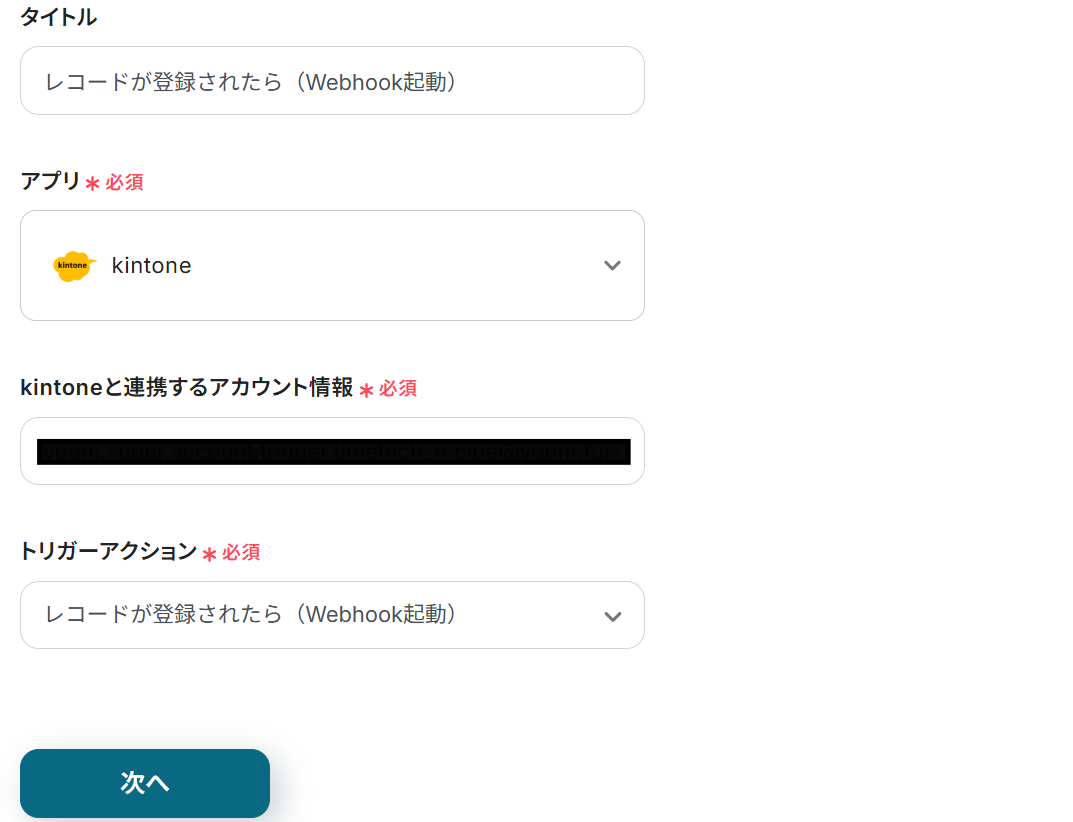Viewport: 1073px width, 822px height.
Task: Open the トリガーアクション dropdown chevron
Action: coord(612,616)
